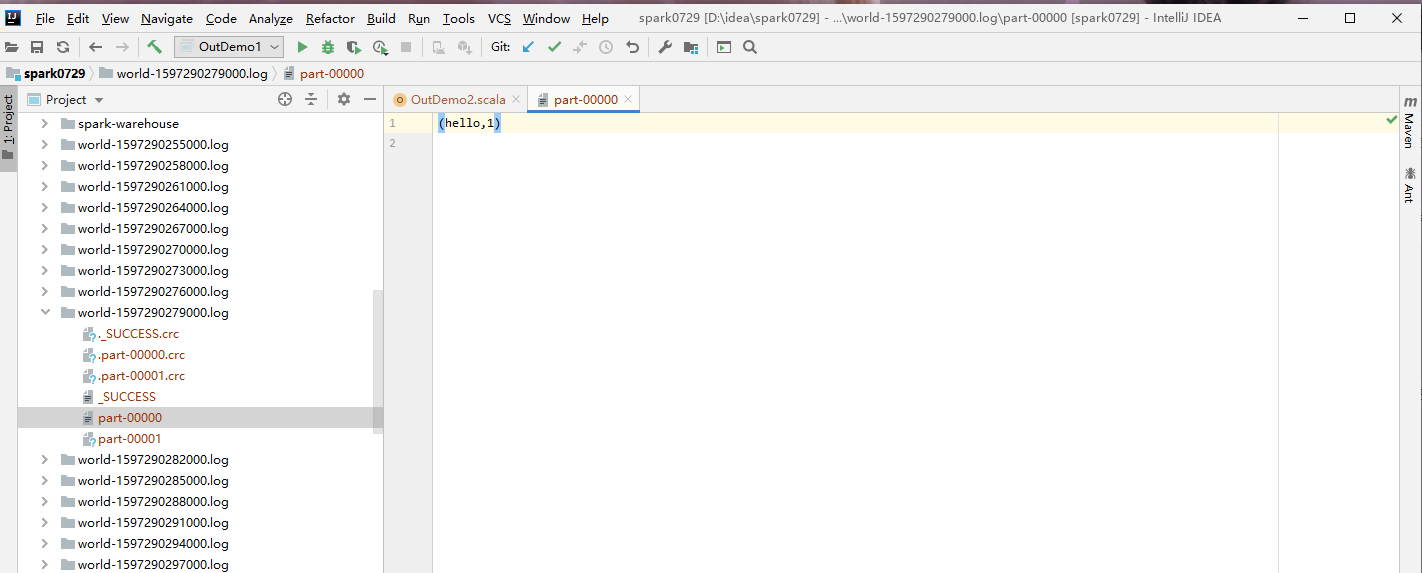The height and width of the screenshot is (573, 1422).
Task: Open the VCS menu
Action: click(499, 18)
